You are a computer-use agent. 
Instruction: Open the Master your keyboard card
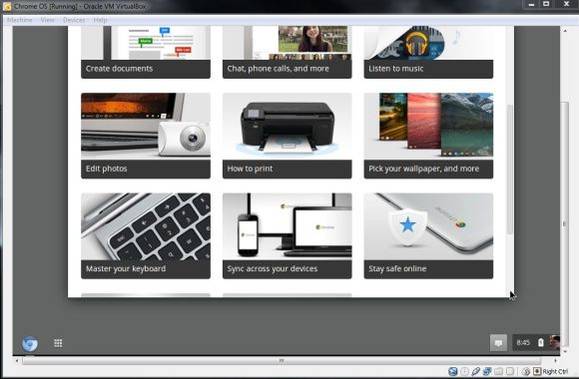click(x=146, y=236)
